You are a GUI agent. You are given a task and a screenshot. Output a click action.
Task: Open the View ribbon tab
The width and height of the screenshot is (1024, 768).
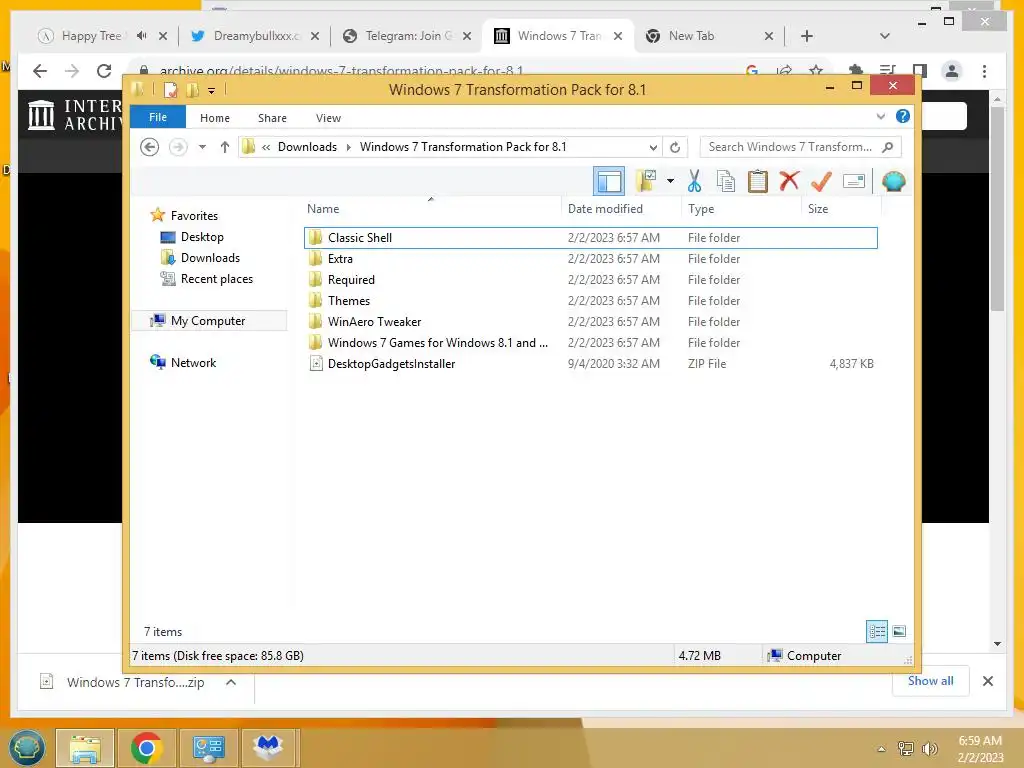(328, 118)
